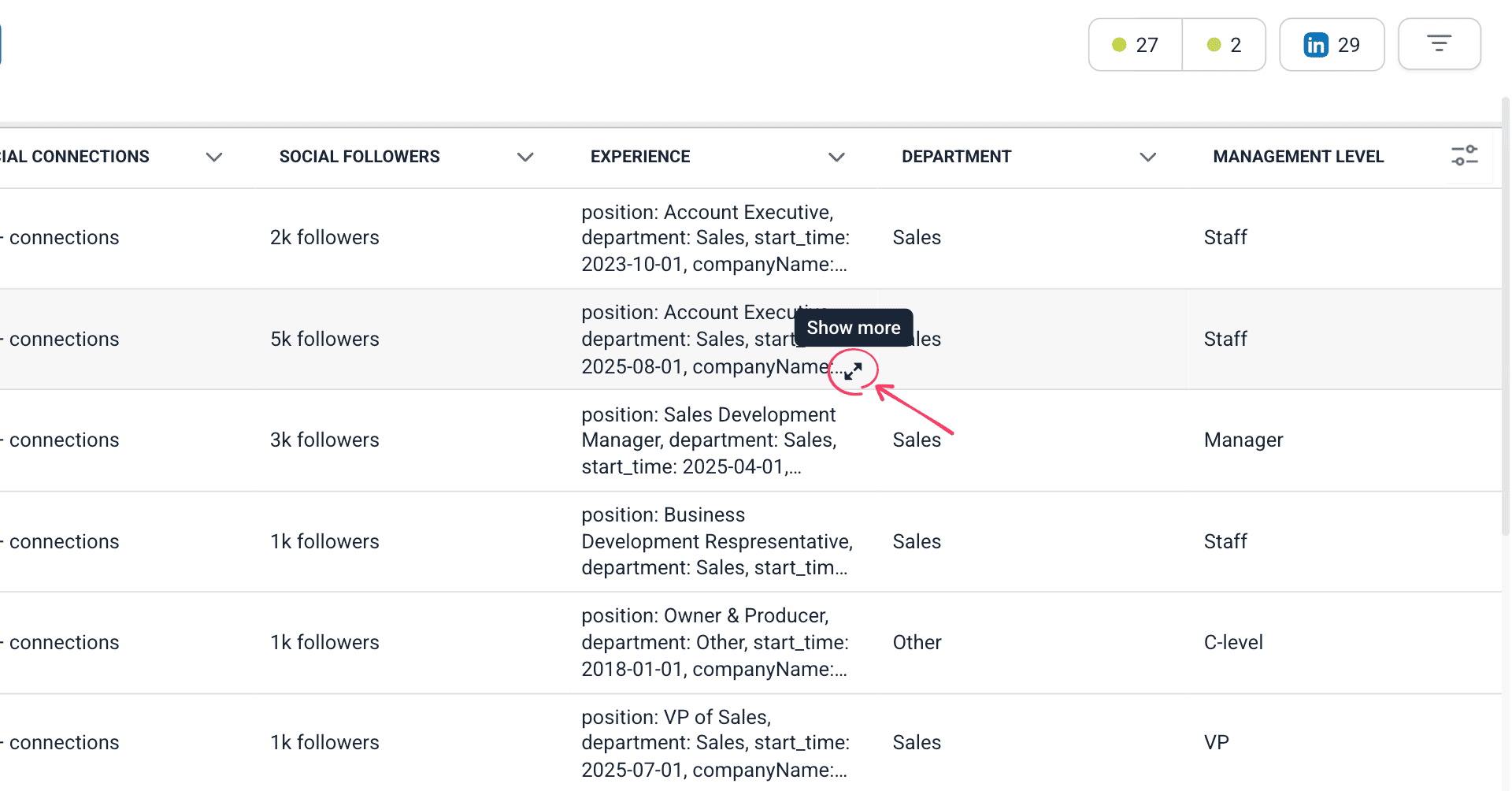Open the column settings sliders icon
Viewport: 1512px width, 791px height.
(1465, 155)
